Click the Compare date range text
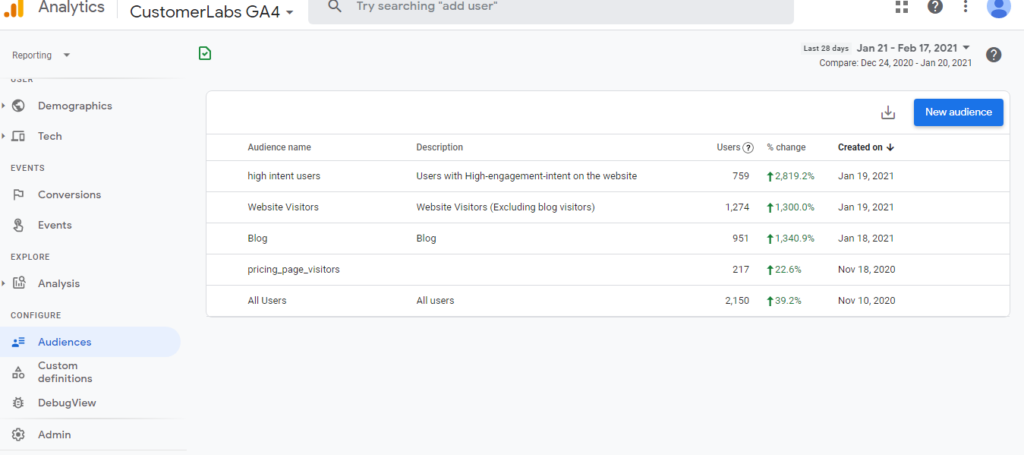Viewport: 1024px width, 455px height. click(895, 63)
